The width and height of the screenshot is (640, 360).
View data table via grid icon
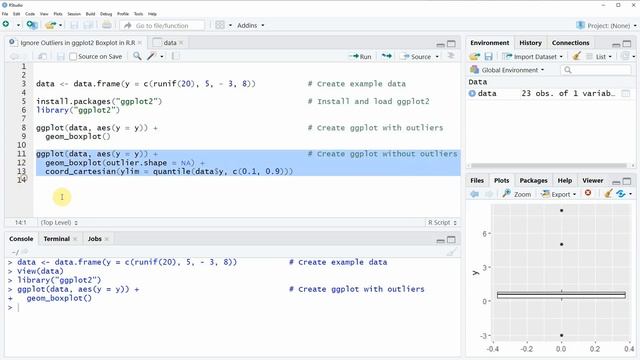[625, 93]
